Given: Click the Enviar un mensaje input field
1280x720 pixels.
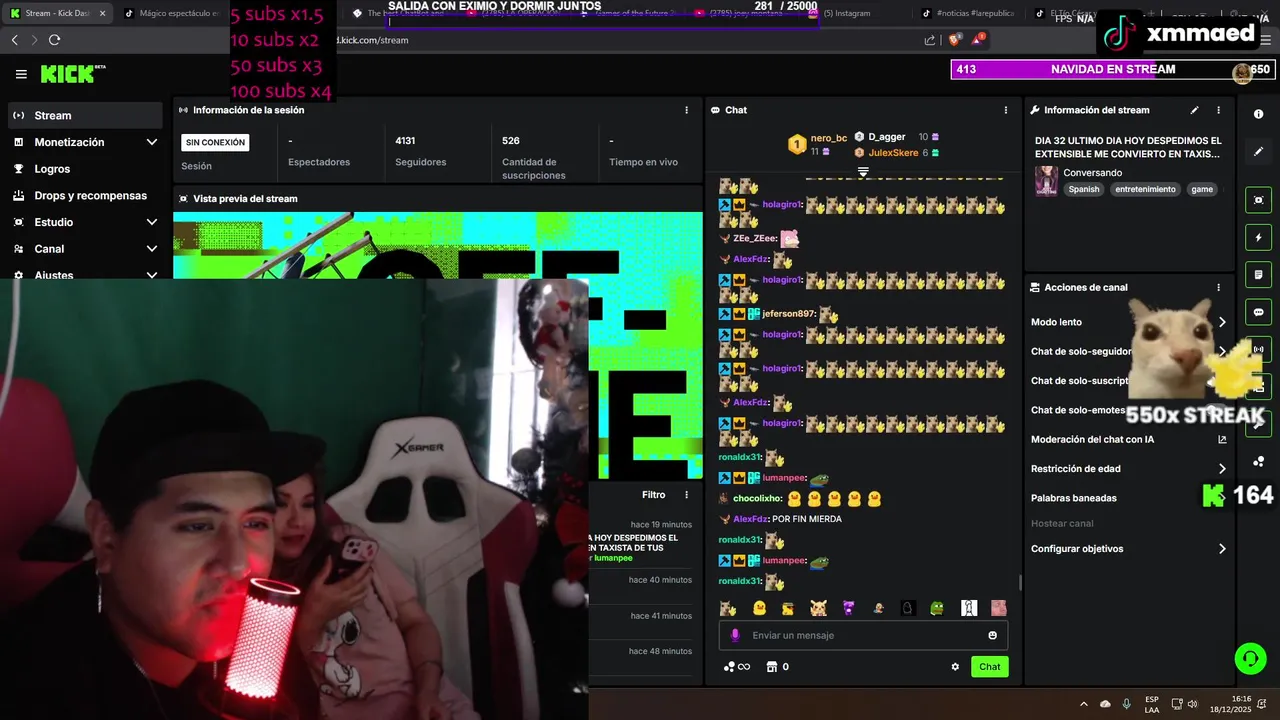Looking at the screenshot, I should [x=863, y=635].
